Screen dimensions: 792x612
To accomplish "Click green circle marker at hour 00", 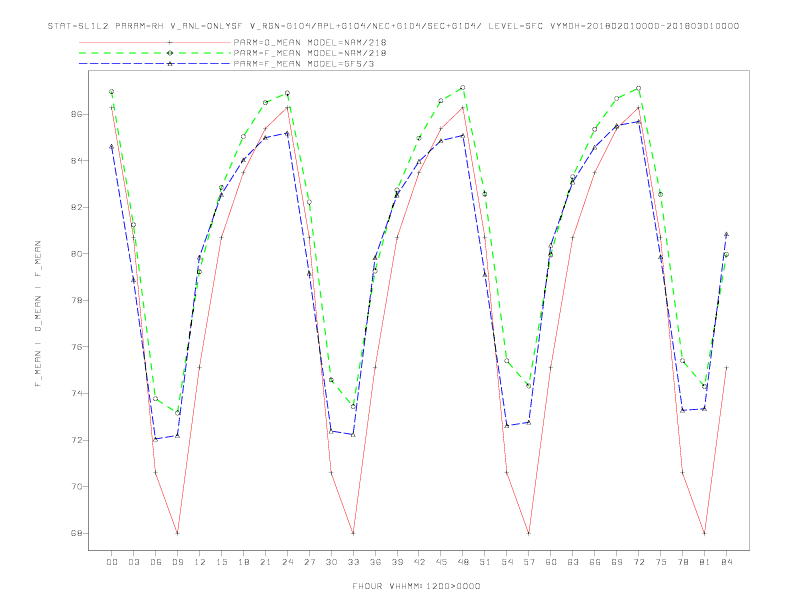I will coord(112,92).
